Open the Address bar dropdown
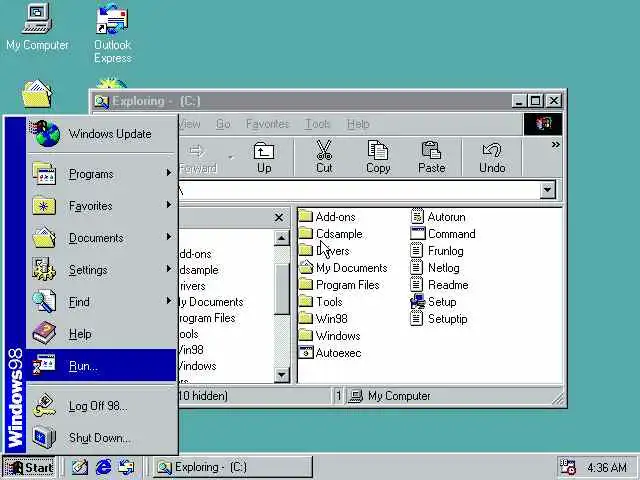Viewport: 640px width, 480px height. tap(548, 190)
